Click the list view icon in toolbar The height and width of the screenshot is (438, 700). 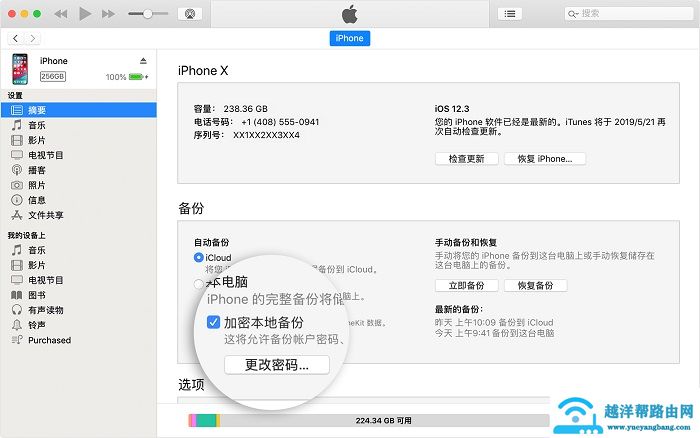click(x=511, y=14)
